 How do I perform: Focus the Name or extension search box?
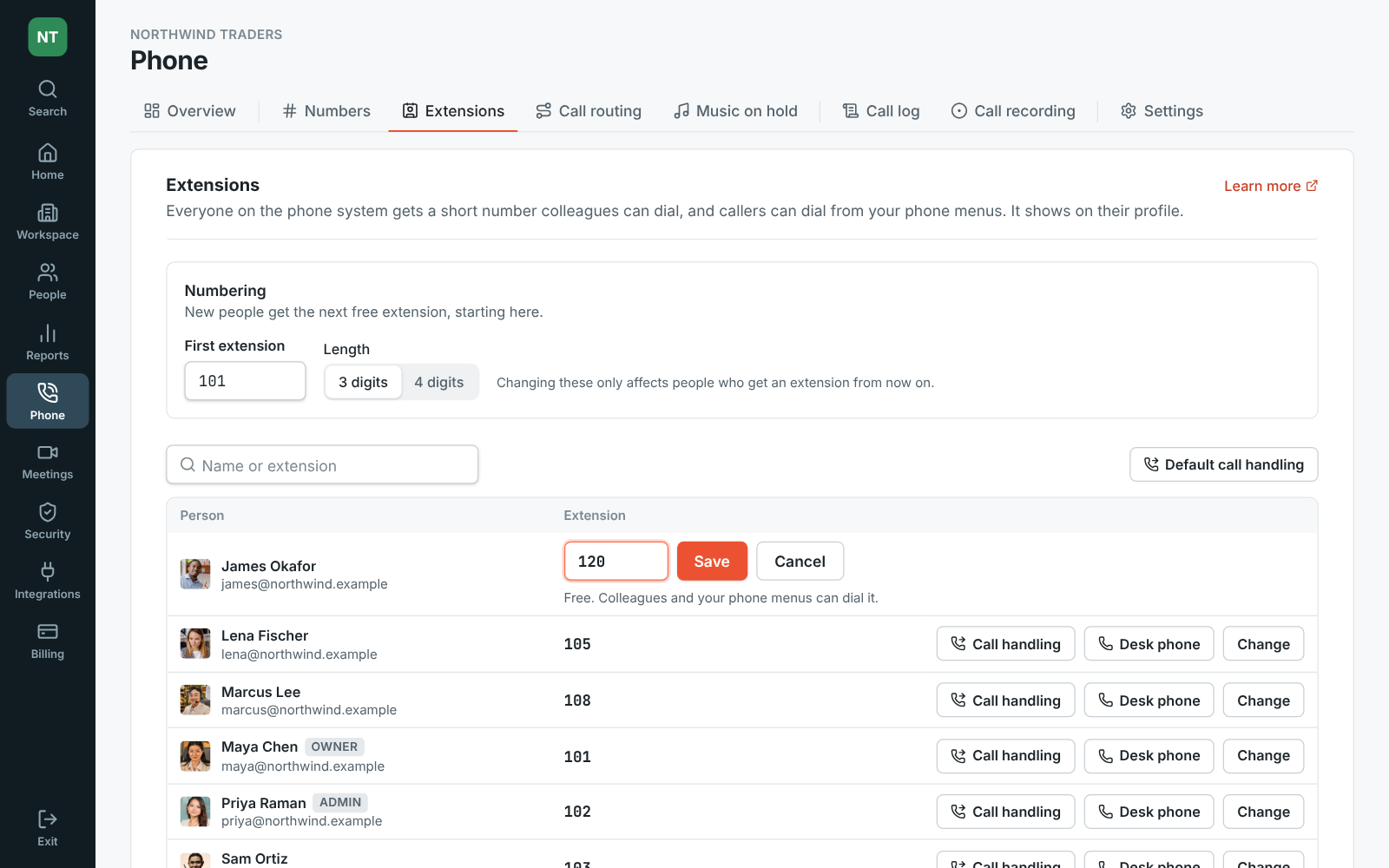click(322, 465)
